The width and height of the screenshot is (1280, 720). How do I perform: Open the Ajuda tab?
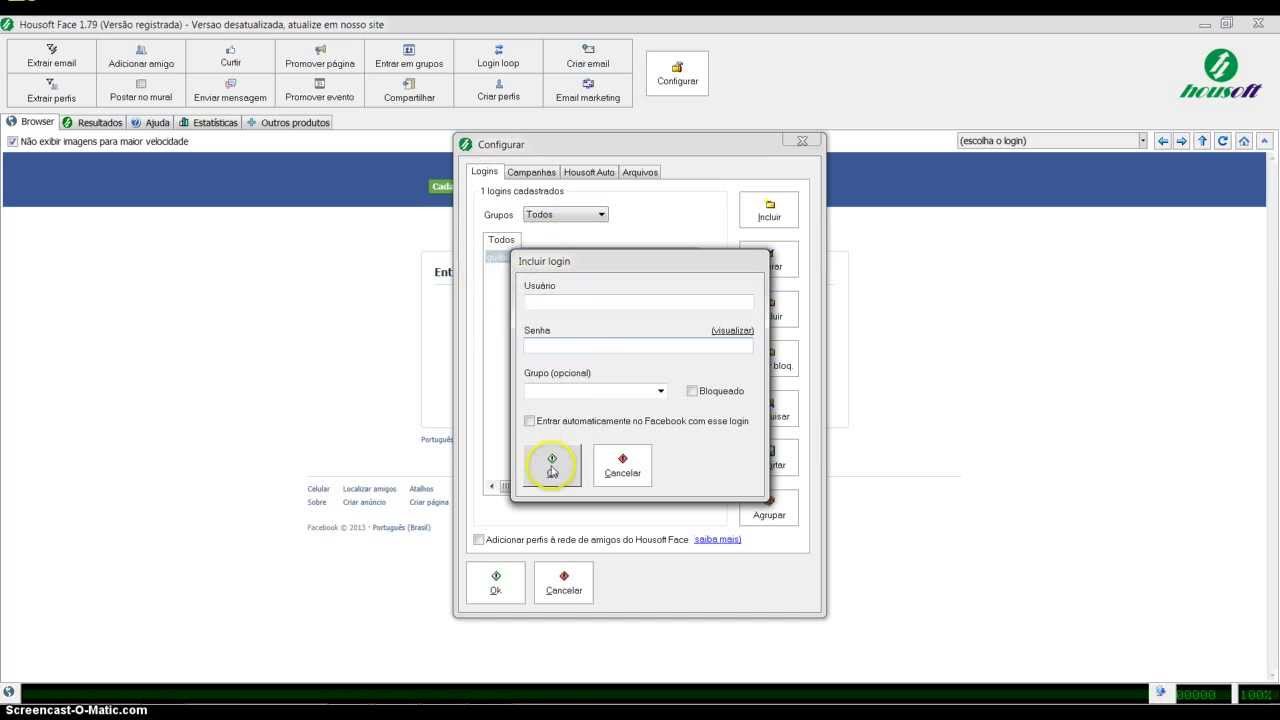click(x=150, y=122)
